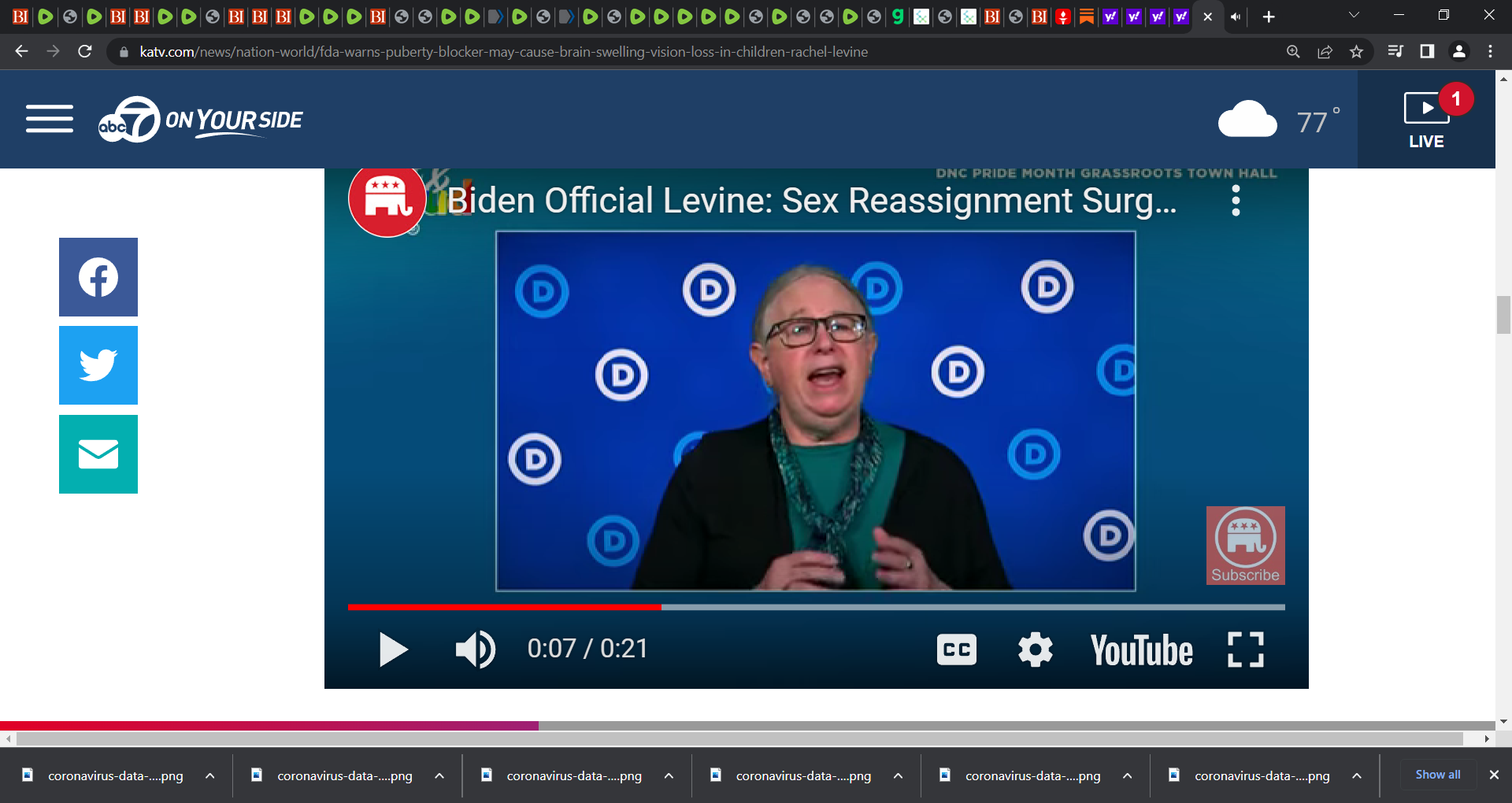
Task: Expand options for fourth coronavirus-data download
Action: (898, 775)
